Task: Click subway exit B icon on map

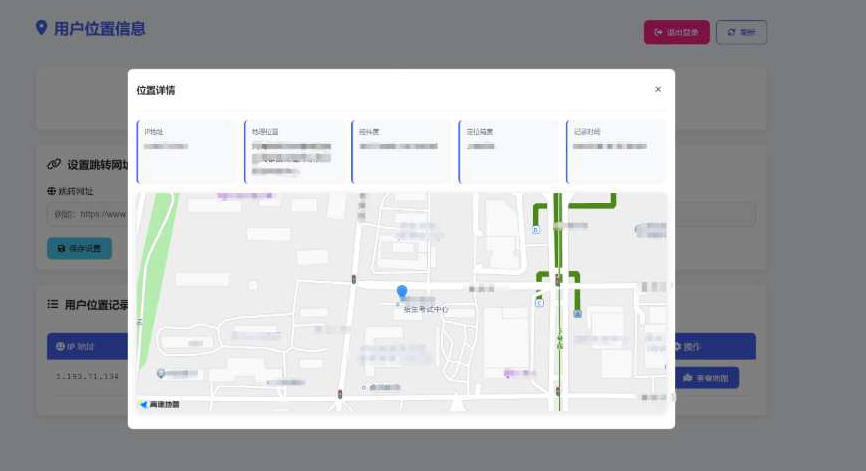Action: [x=536, y=230]
